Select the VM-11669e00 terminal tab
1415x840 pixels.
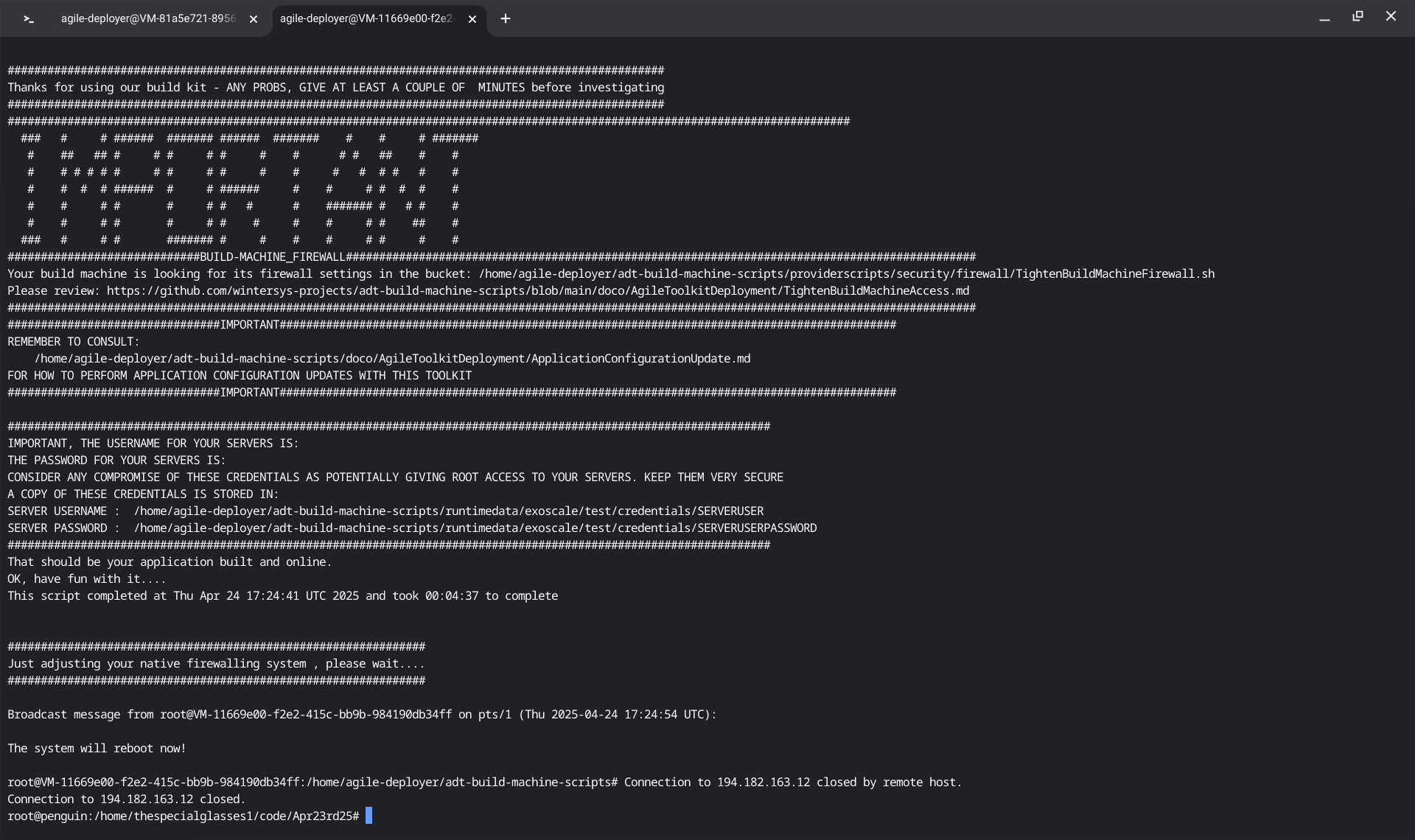366,19
